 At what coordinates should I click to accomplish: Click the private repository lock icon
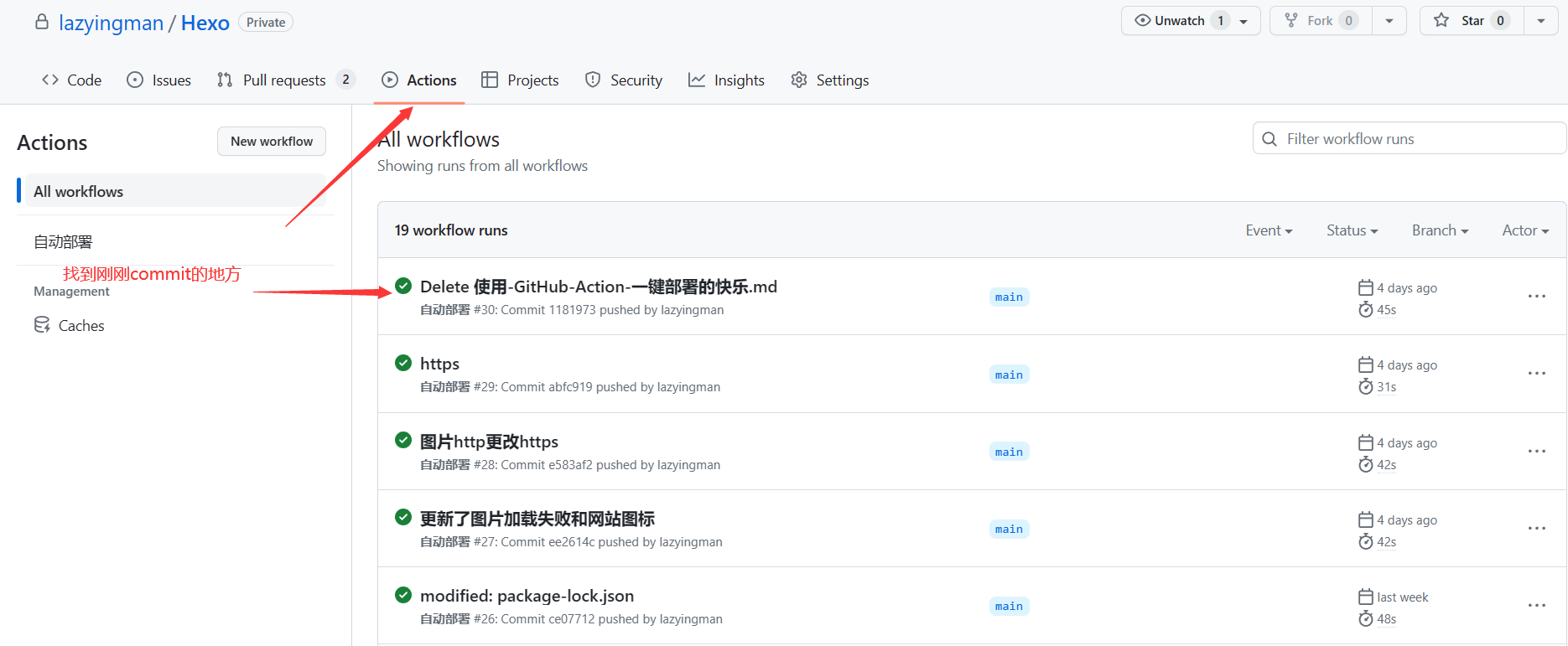click(41, 22)
